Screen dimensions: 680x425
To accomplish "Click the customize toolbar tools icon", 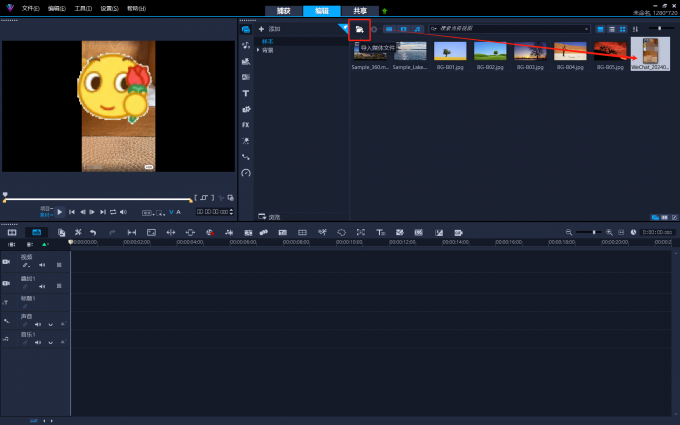I will 78,232.
